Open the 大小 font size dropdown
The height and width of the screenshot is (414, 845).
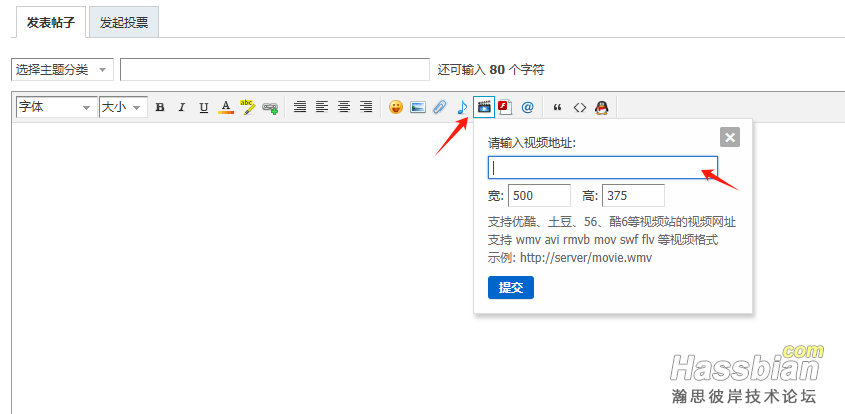coord(123,107)
